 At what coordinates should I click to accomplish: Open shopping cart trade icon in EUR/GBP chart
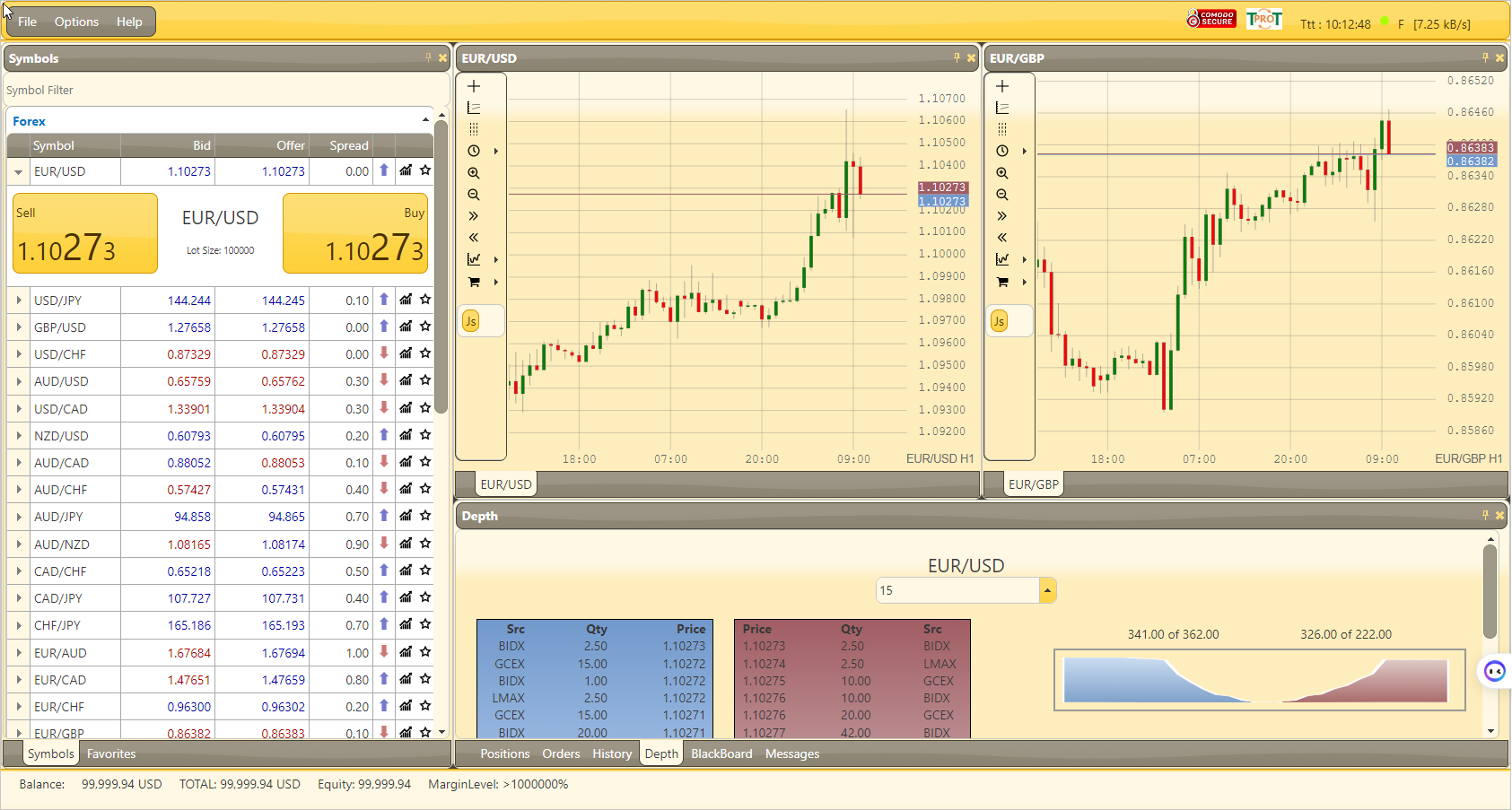point(1002,282)
